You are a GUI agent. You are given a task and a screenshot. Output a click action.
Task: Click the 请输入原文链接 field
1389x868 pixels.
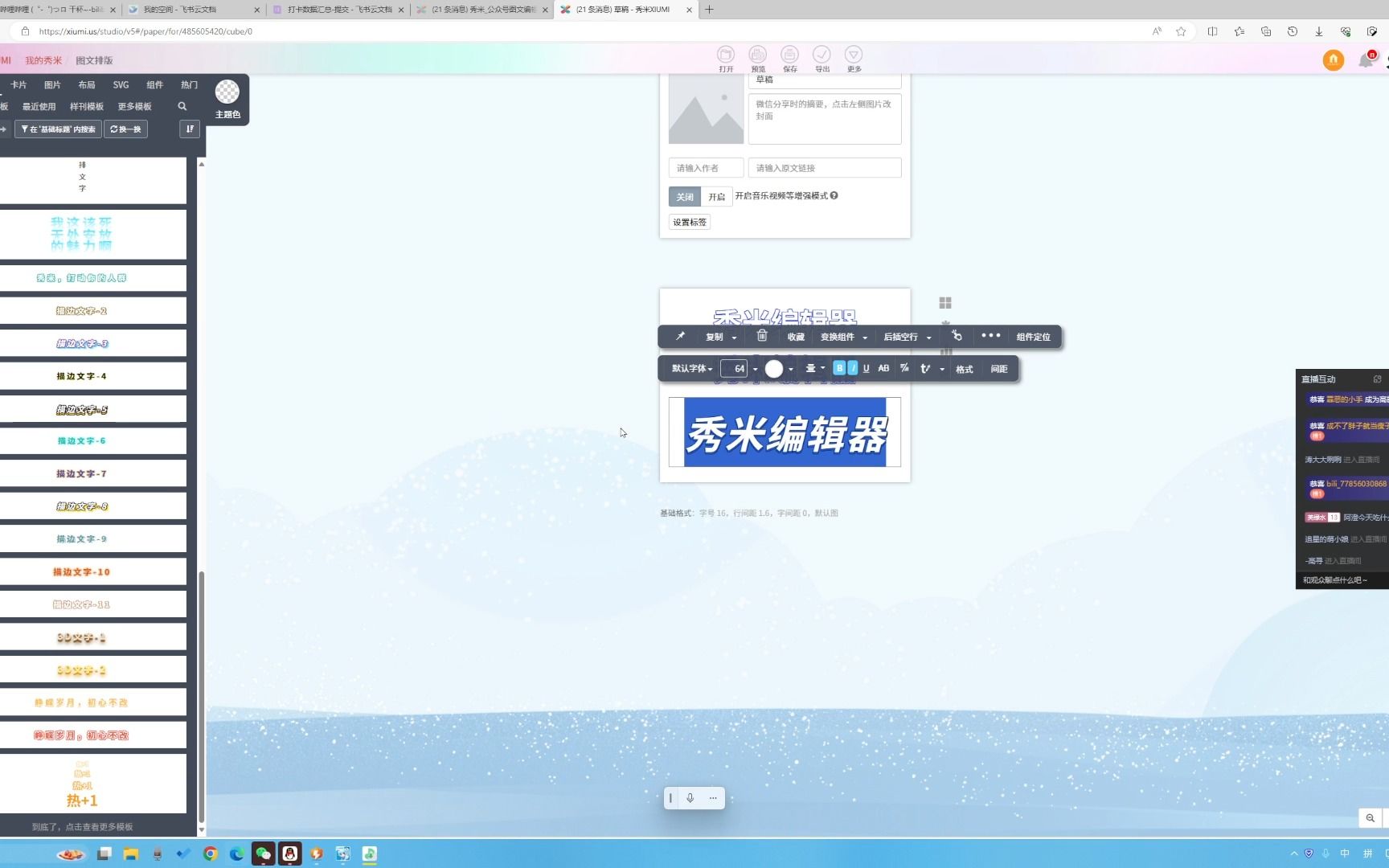825,168
